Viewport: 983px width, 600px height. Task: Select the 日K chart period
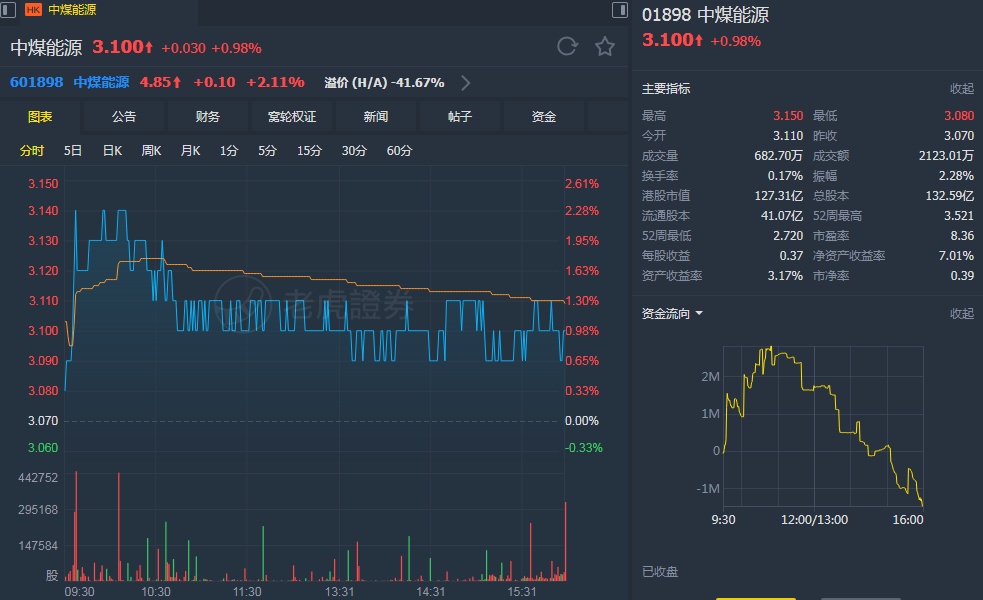click(x=112, y=150)
